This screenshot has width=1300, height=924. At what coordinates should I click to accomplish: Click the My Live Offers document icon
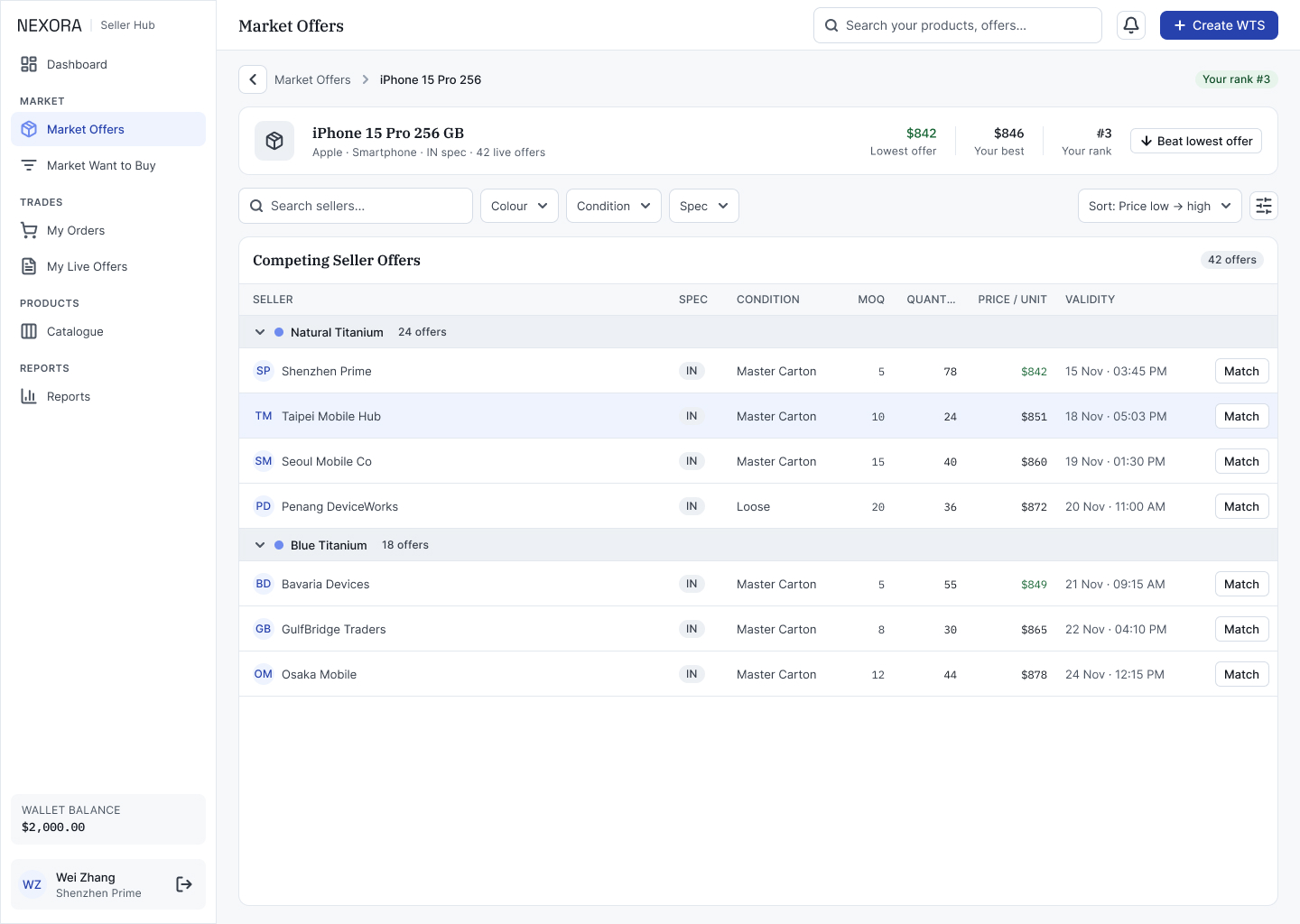click(x=29, y=266)
